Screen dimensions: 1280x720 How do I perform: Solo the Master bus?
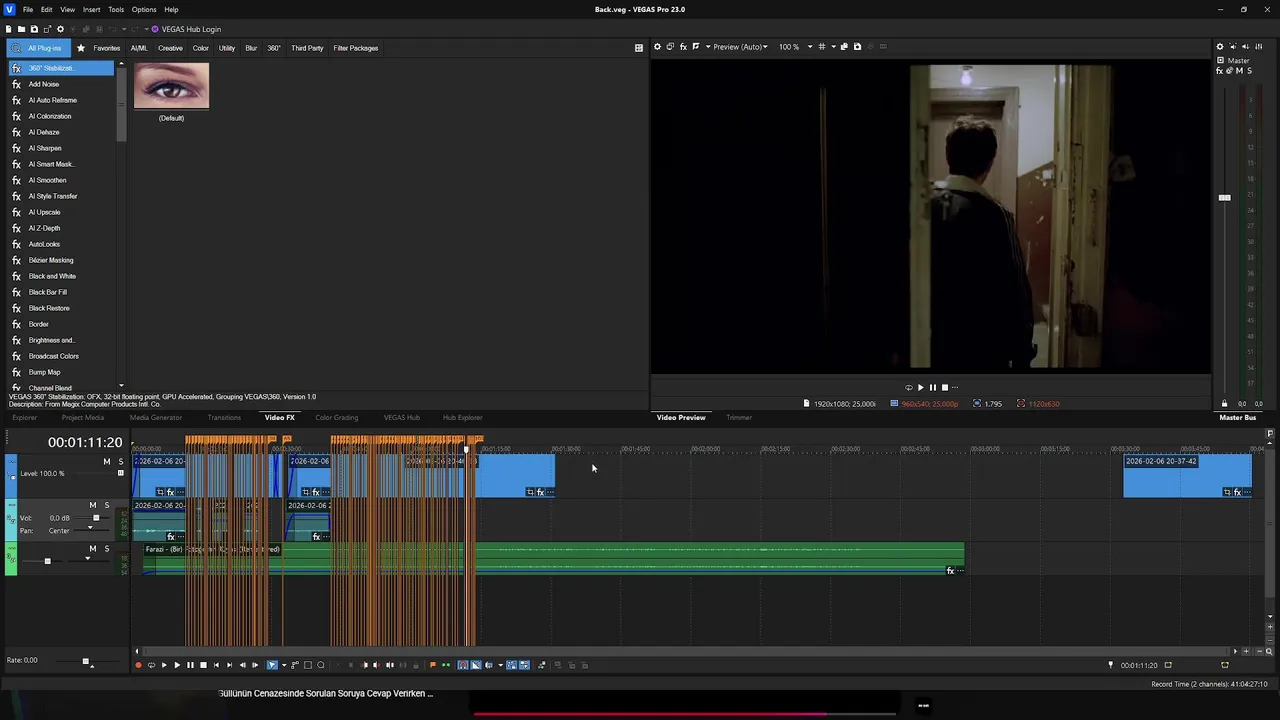[x=1249, y=71]
